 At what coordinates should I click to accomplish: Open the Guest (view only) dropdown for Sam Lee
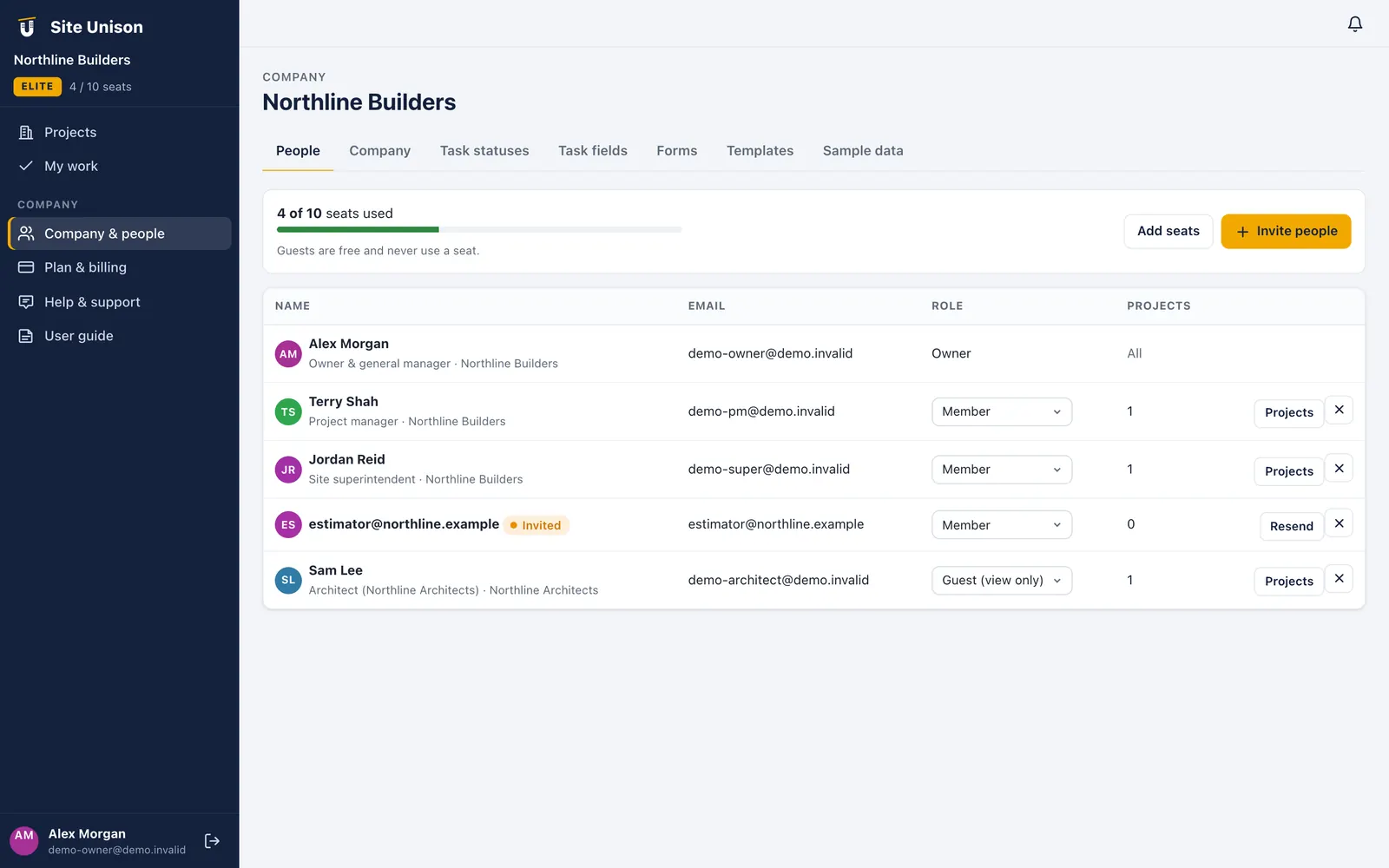click(1002, 580)
